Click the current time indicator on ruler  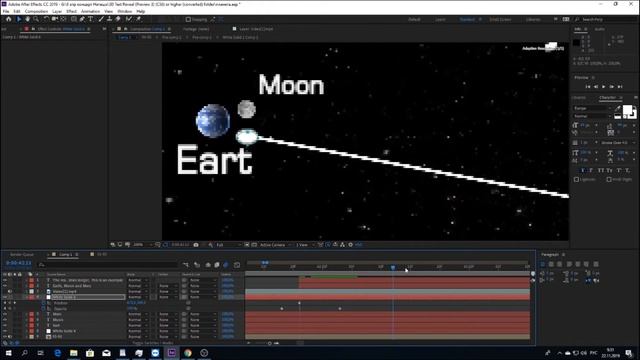[x=393, y=267]
